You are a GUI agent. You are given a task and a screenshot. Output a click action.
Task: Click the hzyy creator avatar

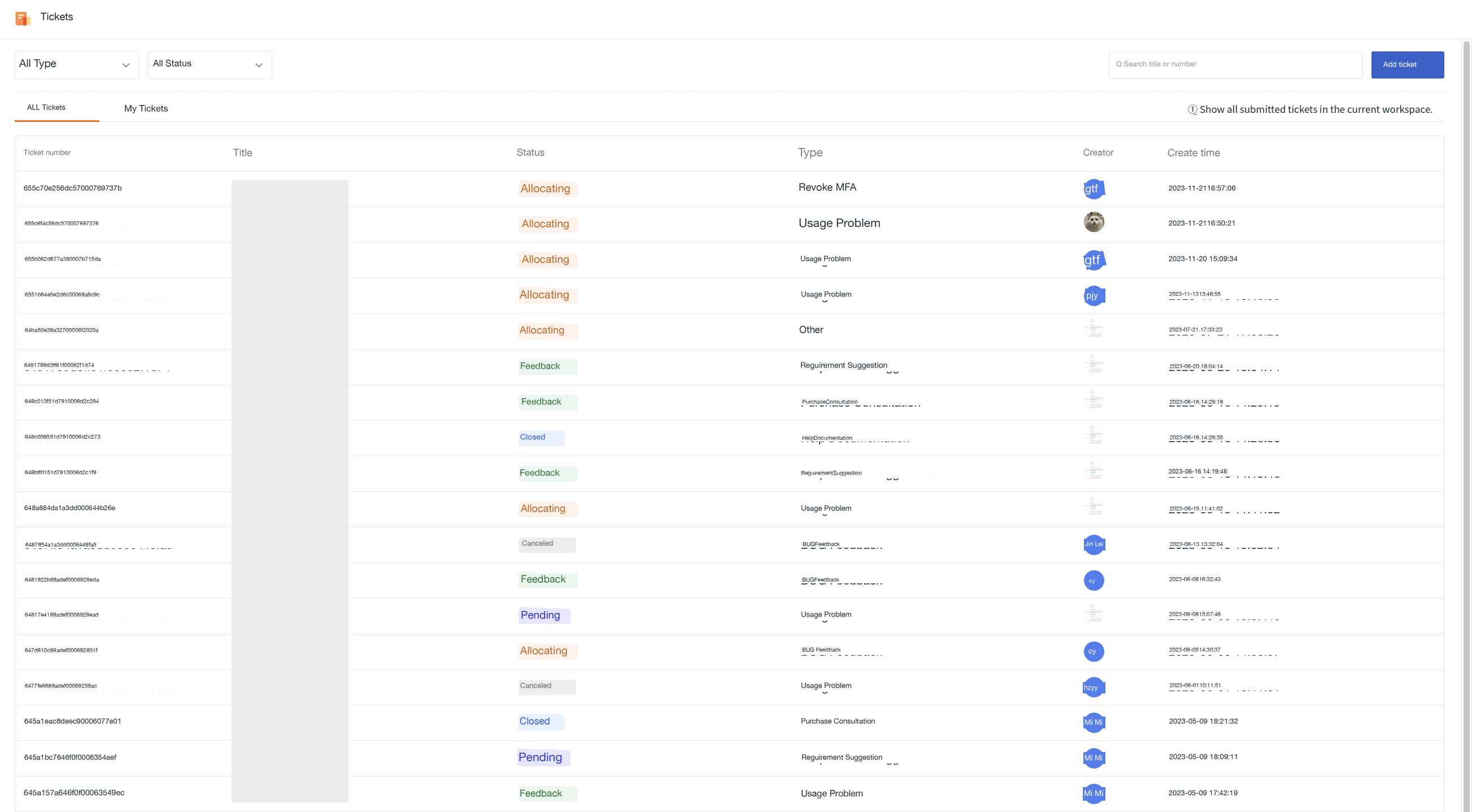coord(1093,687)
